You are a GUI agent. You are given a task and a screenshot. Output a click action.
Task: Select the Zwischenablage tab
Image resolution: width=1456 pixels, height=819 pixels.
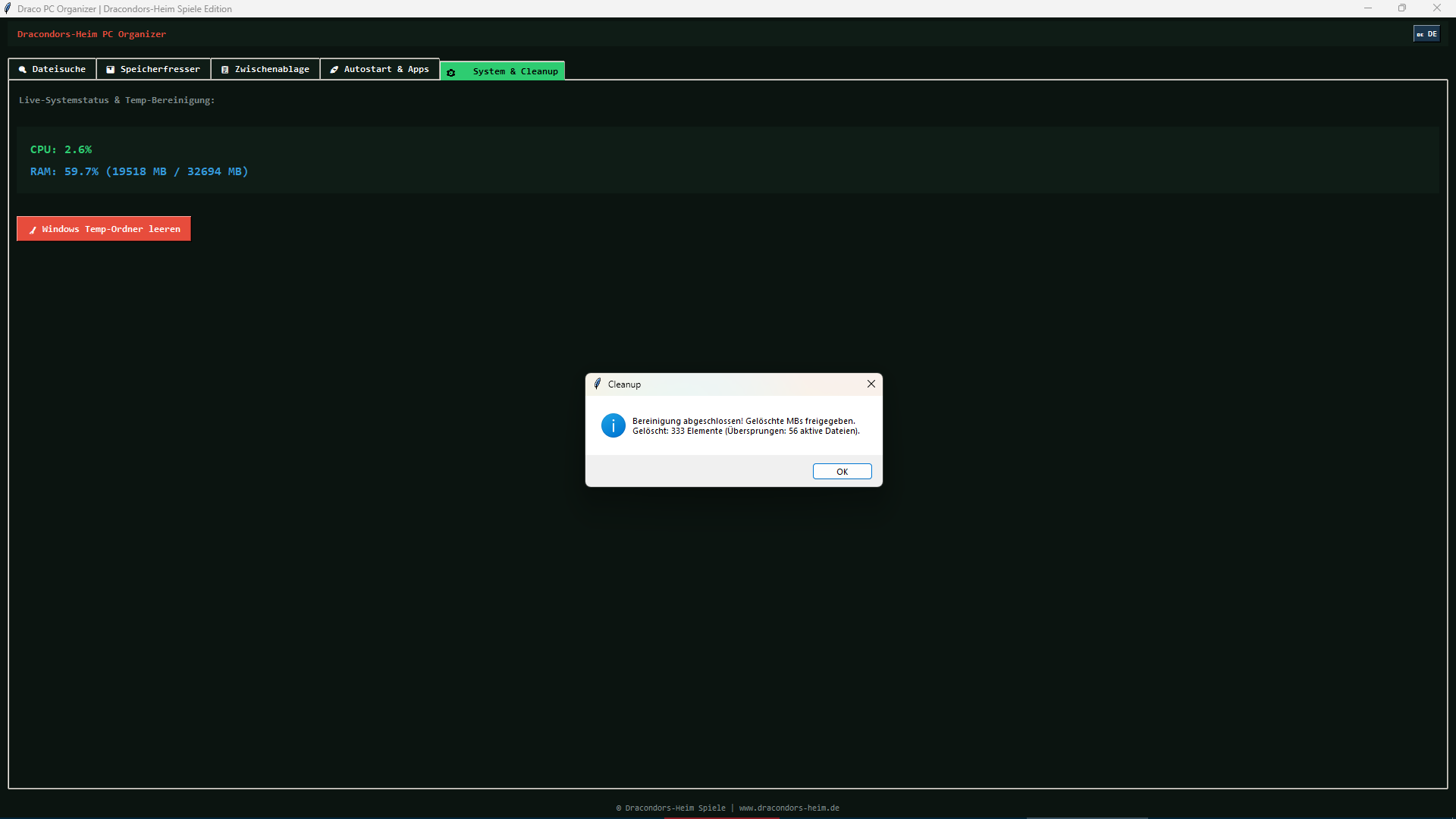point(265,69)
